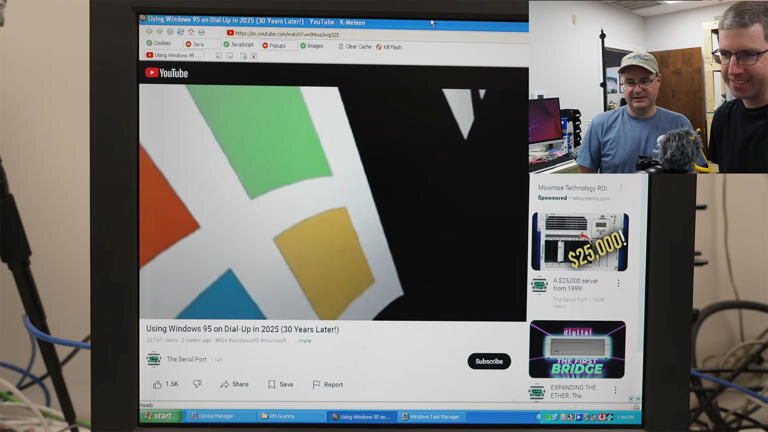Click channel avatar beside $25,000 server video

point(539,285)
